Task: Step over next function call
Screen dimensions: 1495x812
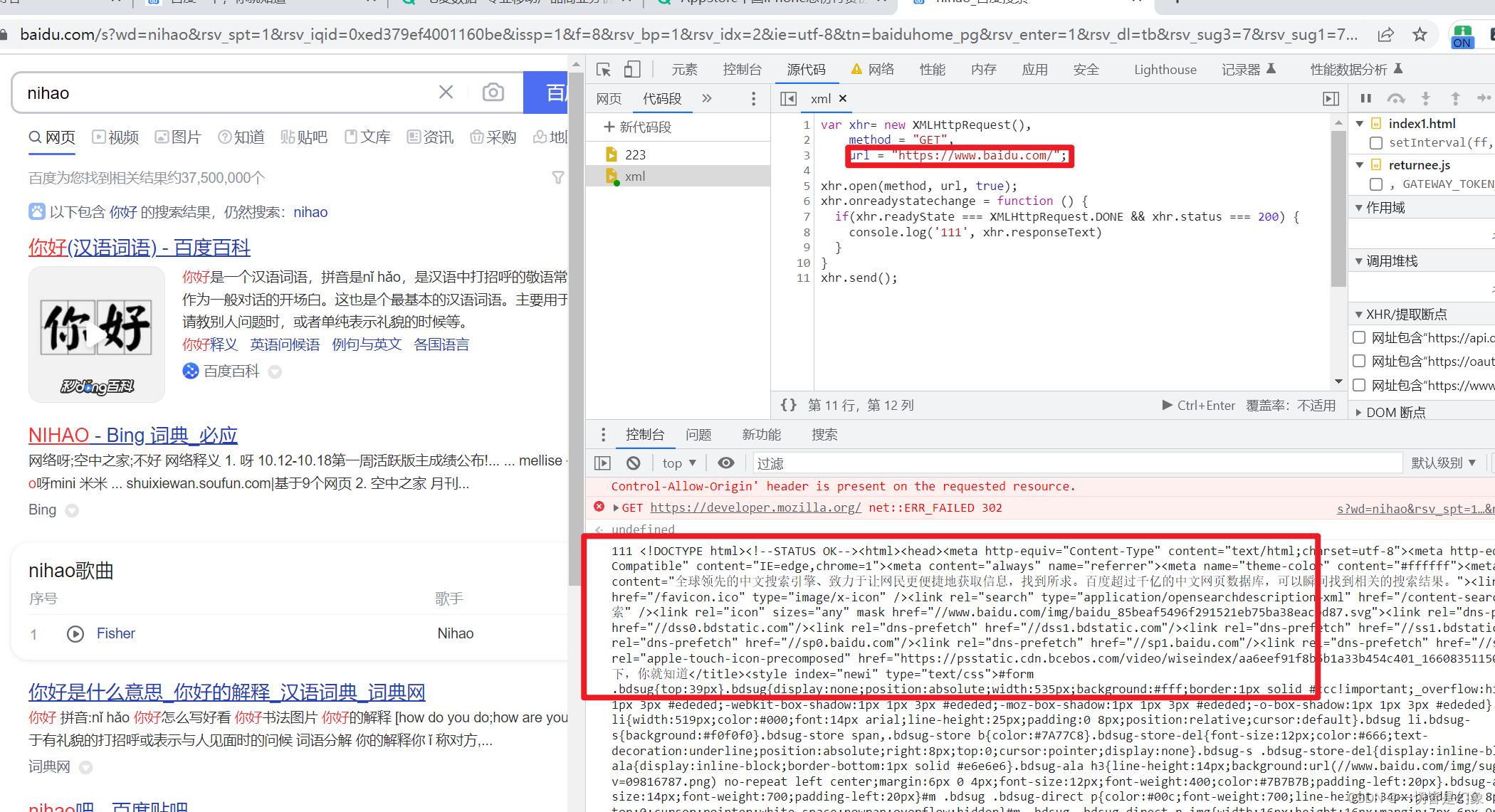Action: click(x=1395, y=98)
